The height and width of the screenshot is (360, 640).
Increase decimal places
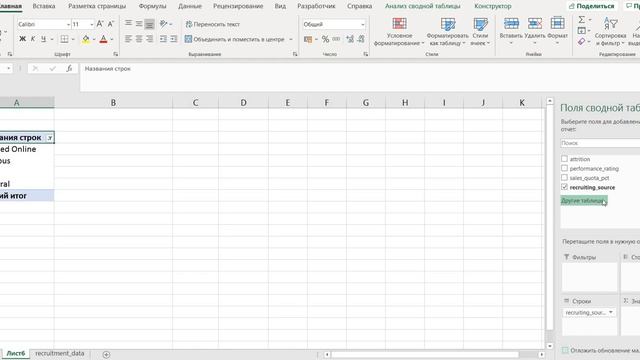tap(350, 39)
